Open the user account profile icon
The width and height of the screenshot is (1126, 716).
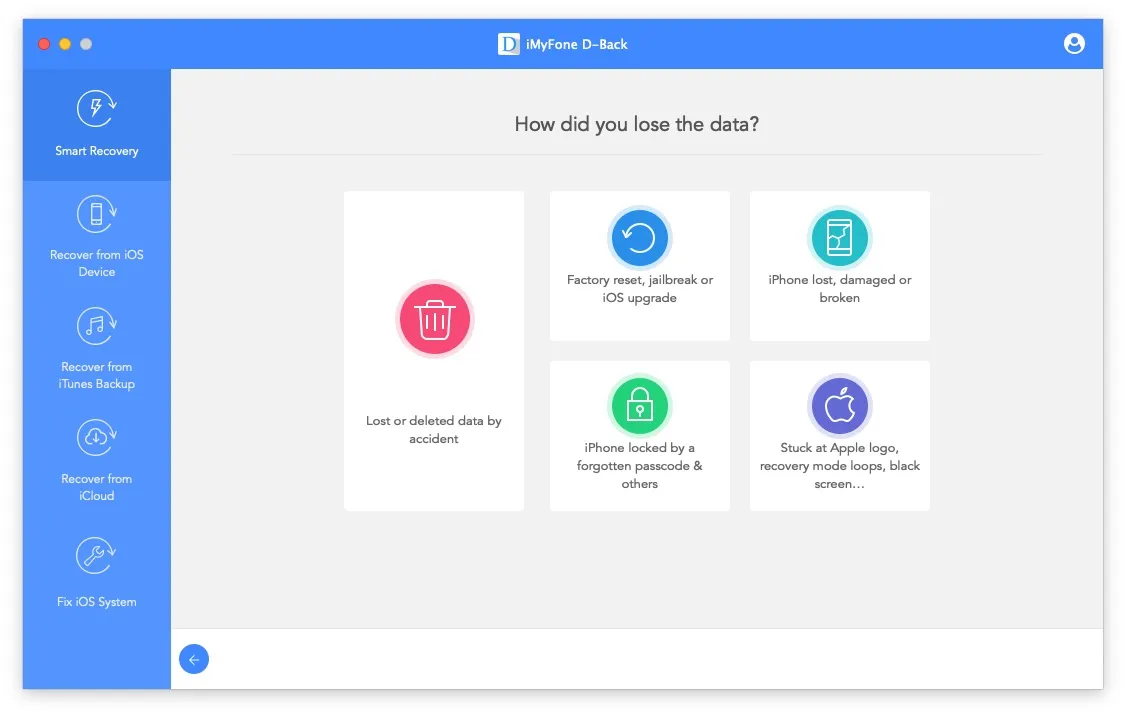point(1074,44)
